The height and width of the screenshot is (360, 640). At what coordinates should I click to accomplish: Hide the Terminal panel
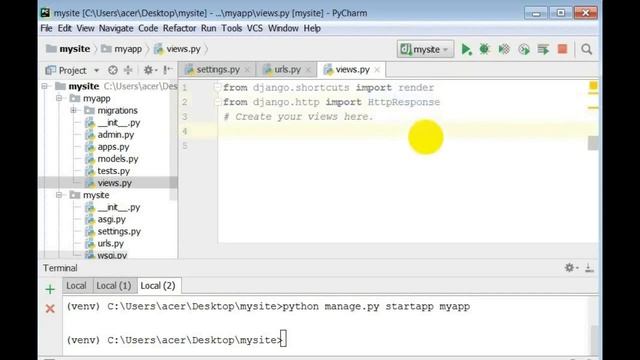(x=589, y=268)
